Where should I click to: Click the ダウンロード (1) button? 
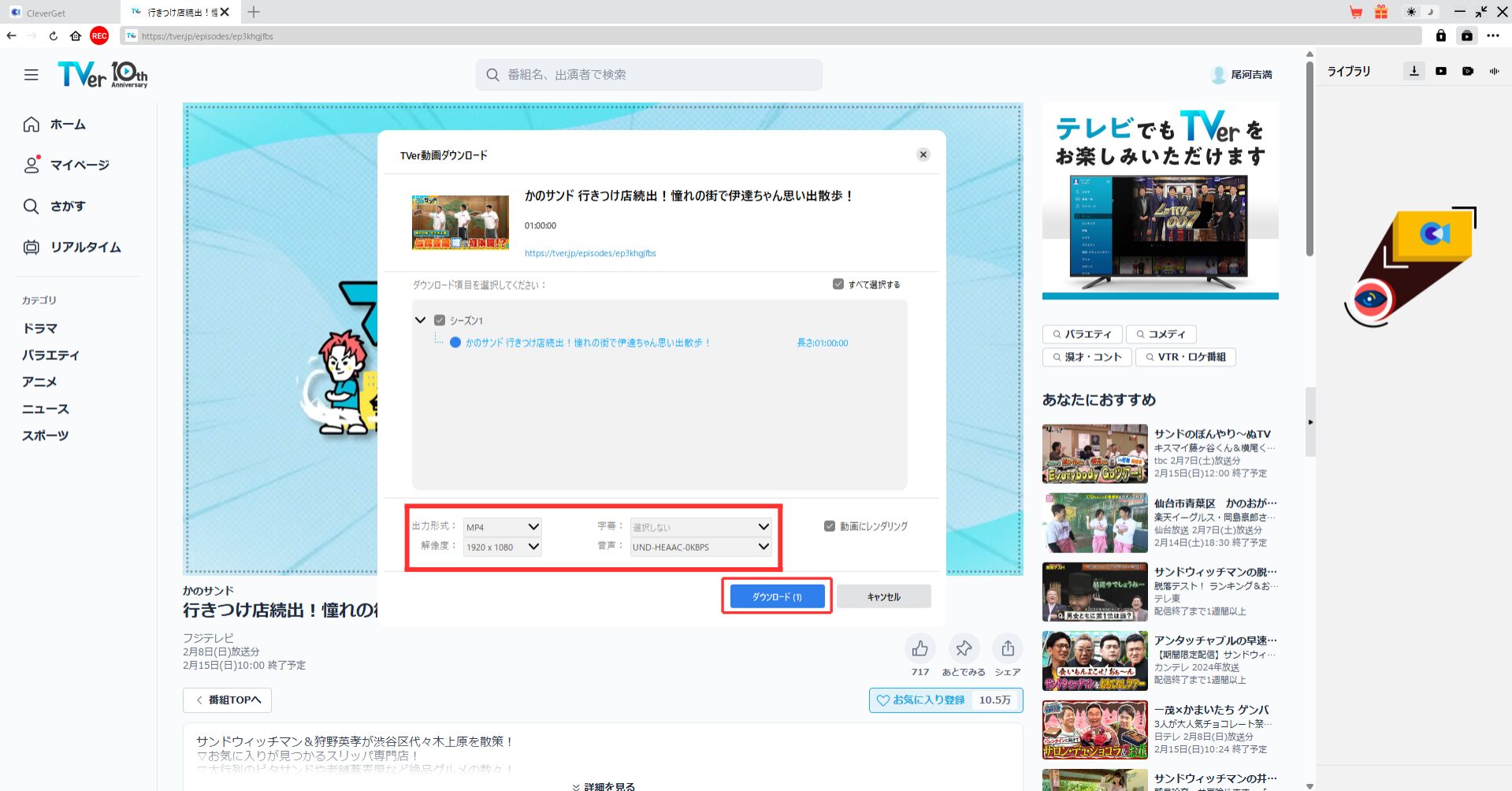tap(776, 596)
